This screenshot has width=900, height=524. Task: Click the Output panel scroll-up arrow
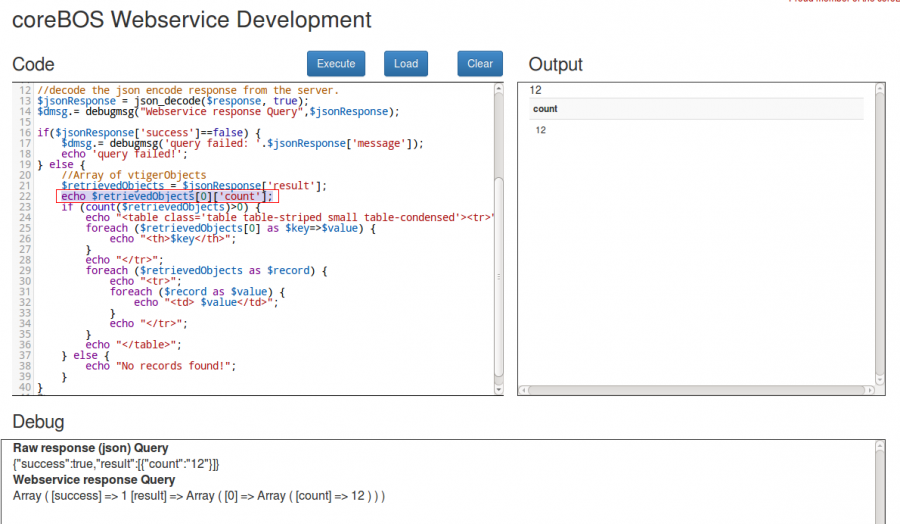point(880,90)
